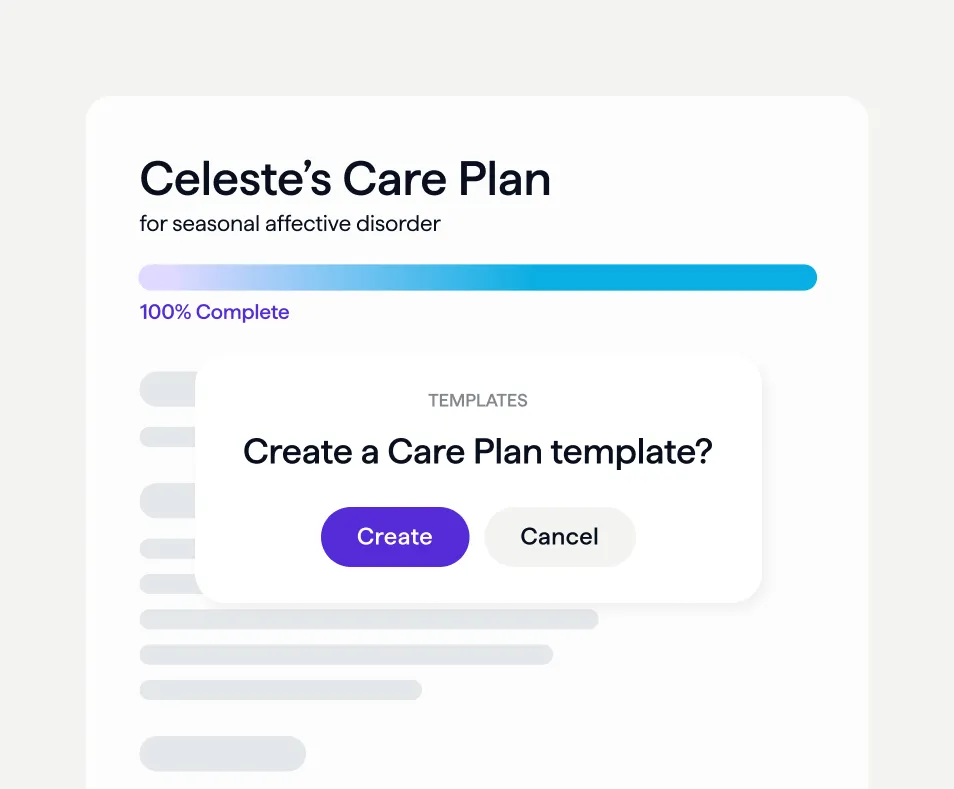Image resolution: width=954 pixels, height=789 pixels.
Task: Select the title Celeste's Care Plan
Action: (x=345, y=179)
